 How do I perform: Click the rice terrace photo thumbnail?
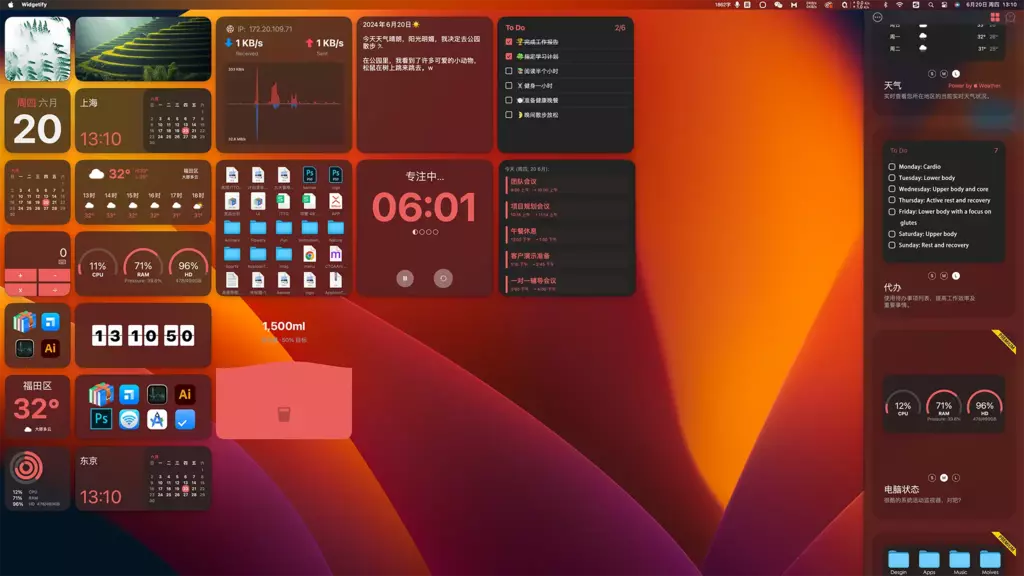coord(143,49)
